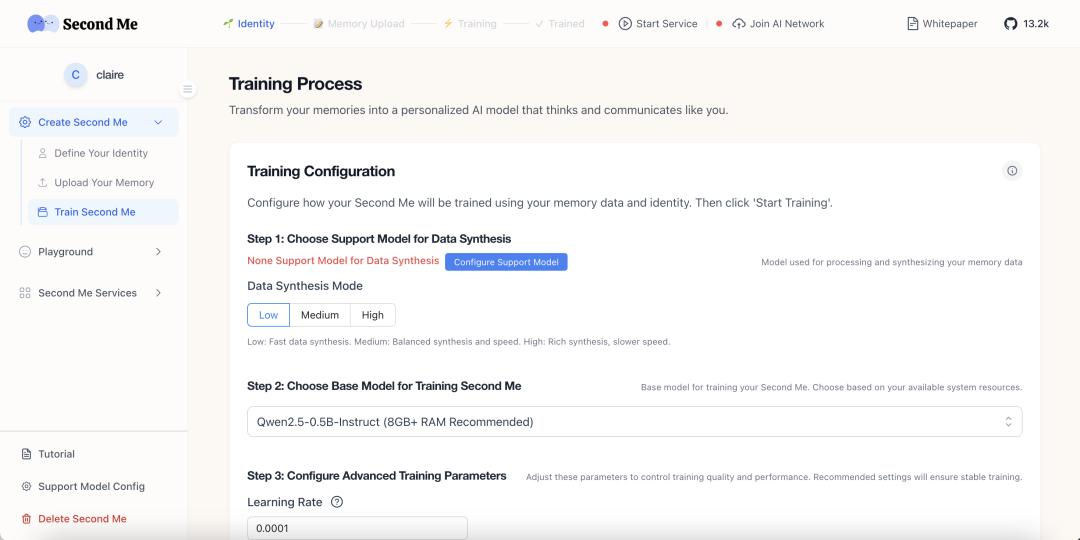This screenshot has width=1080, height=540.
Task: Expand the Playground menu
Action: click(158, 252)
